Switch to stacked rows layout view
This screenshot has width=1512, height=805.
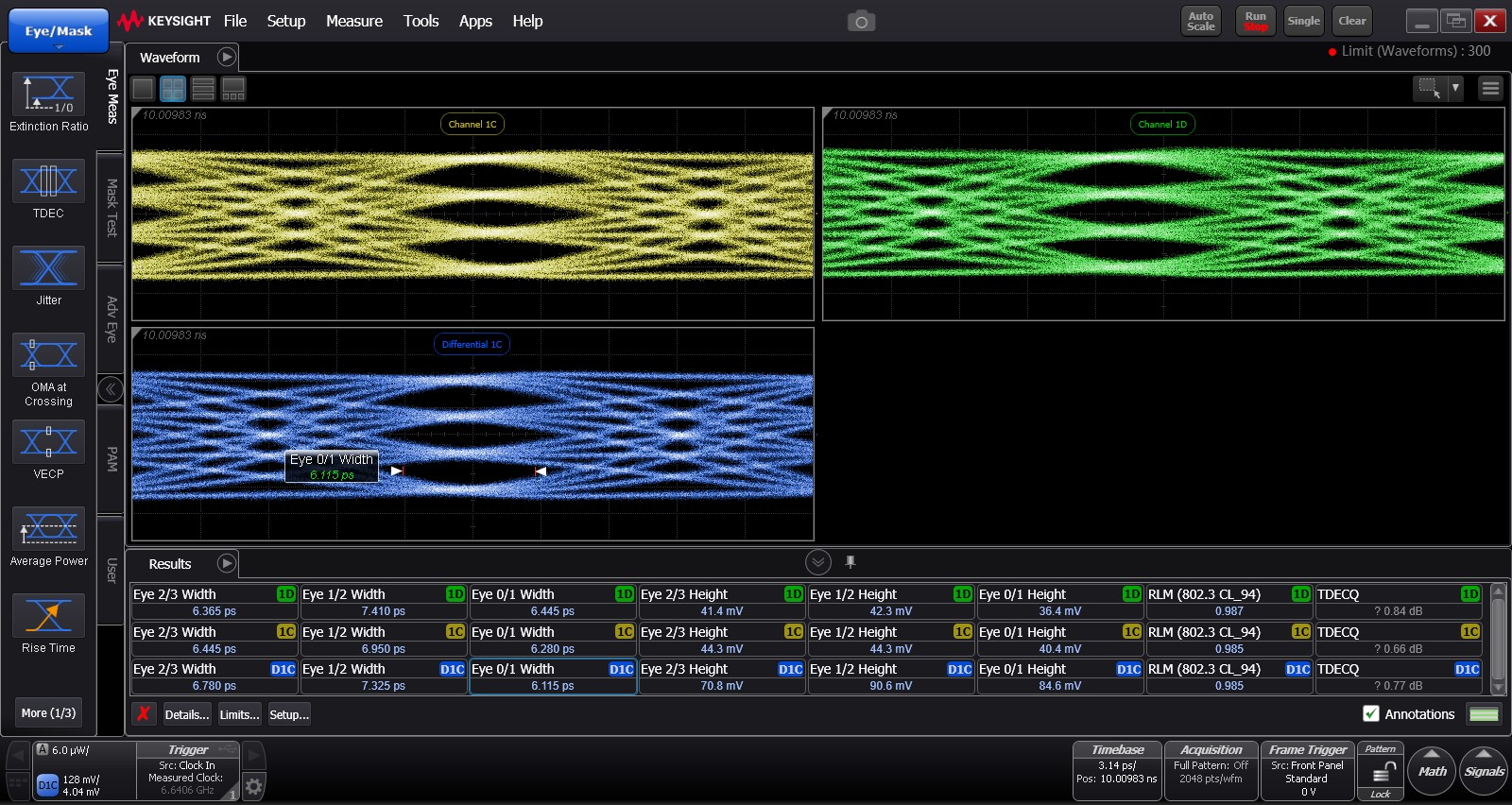click(203, 89)
